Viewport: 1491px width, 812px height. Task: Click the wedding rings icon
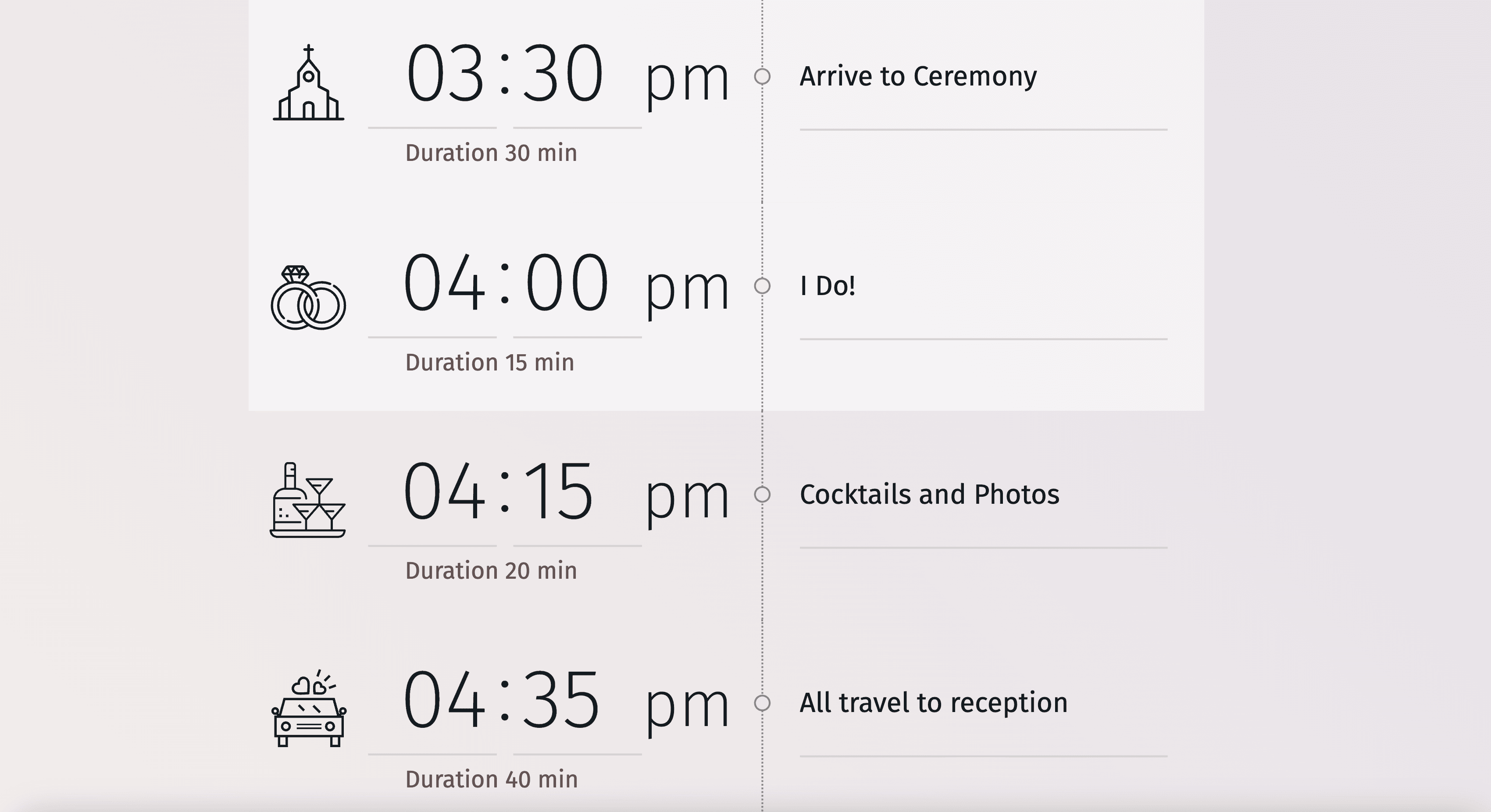click(x=308, y=298)
